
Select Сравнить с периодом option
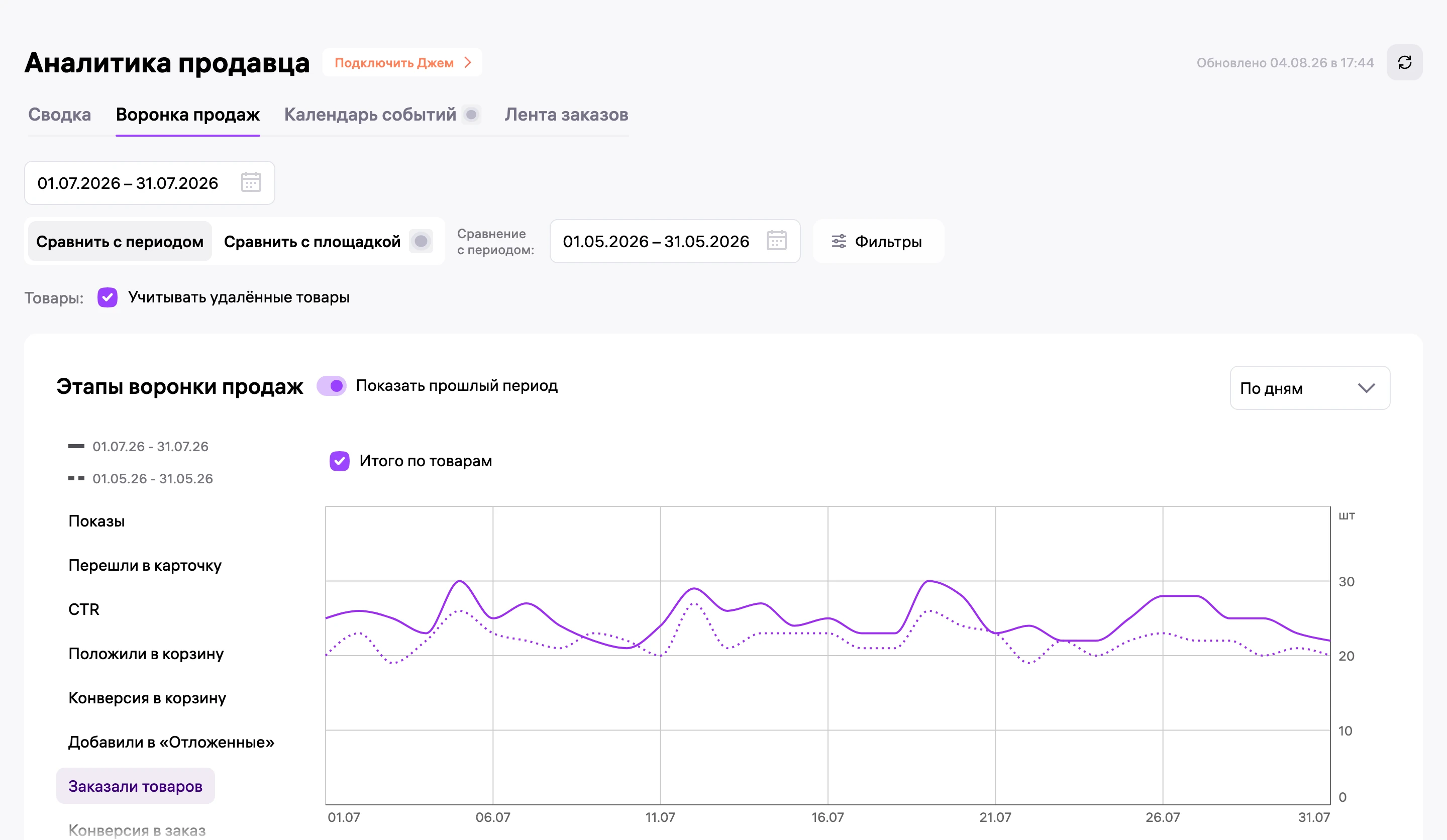[x=120, y=241]
